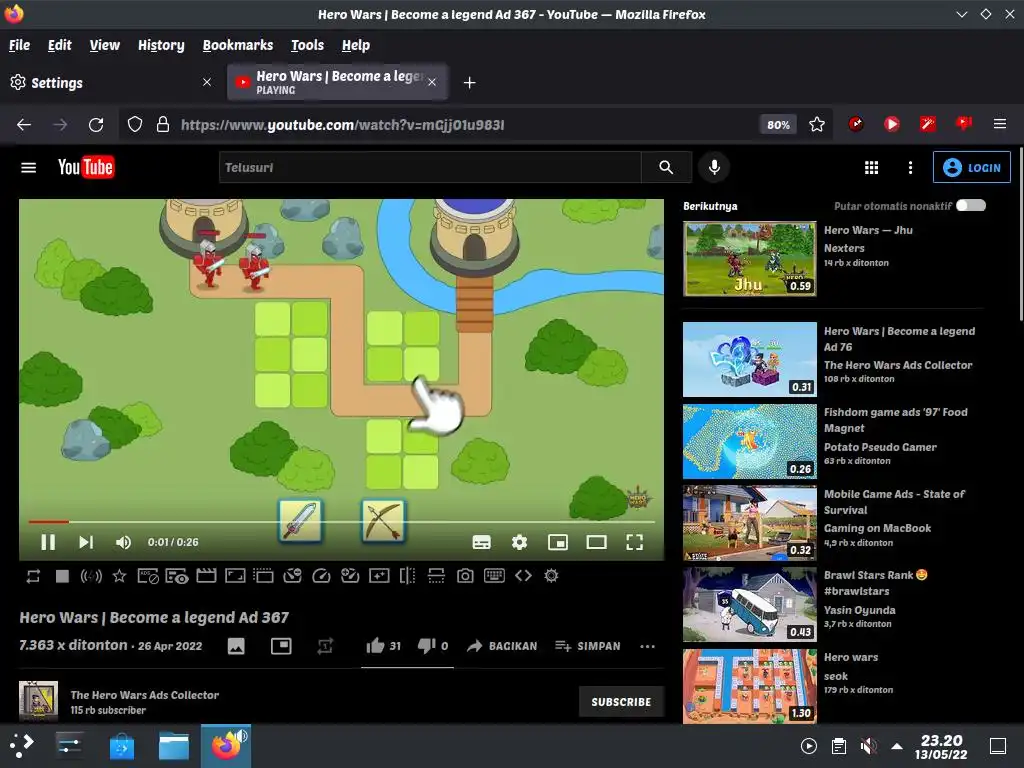Click the LOGIN button
The width and height of the screenshot is (1024, 768).
(972, 167)
